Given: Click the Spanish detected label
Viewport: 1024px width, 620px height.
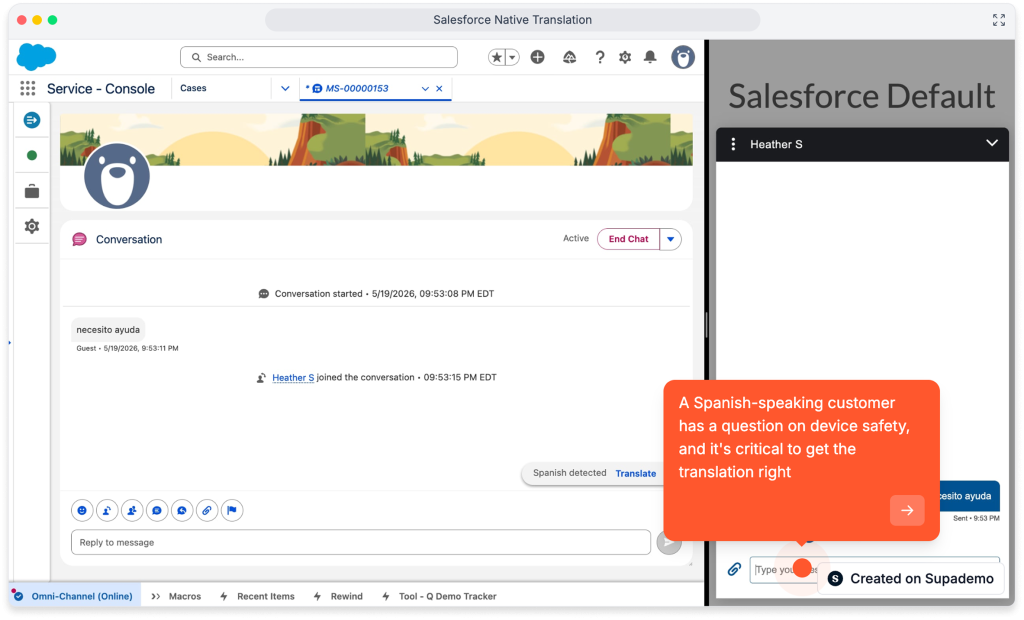Looking at the screenshot, I should [569, 473].
